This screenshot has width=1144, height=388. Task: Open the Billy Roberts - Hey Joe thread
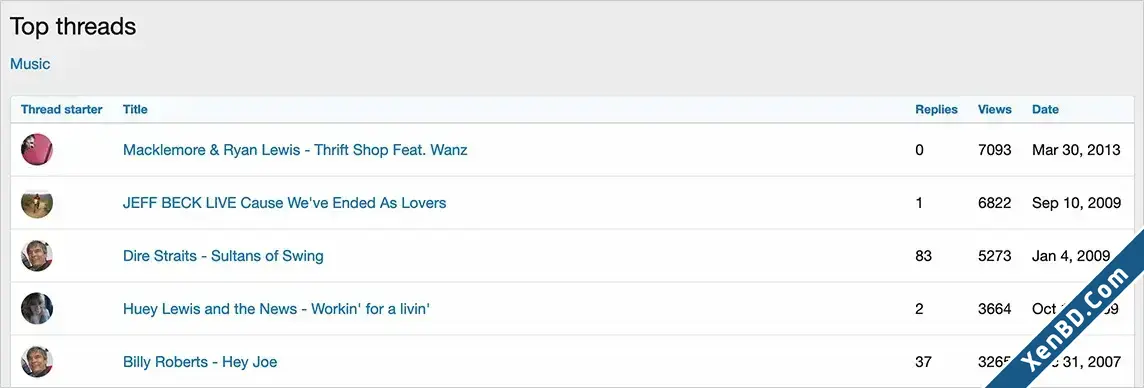200,362
